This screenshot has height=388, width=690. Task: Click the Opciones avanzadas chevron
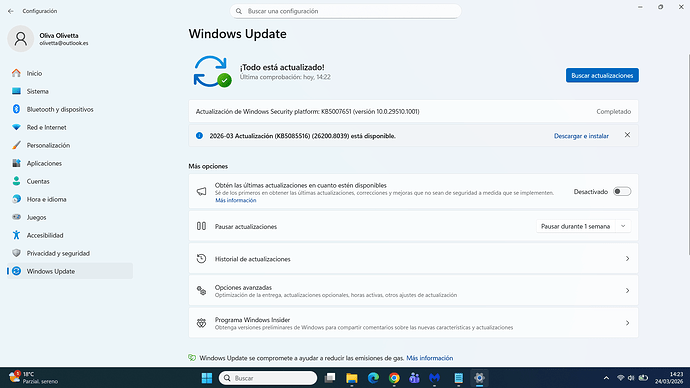coord(627,291)
